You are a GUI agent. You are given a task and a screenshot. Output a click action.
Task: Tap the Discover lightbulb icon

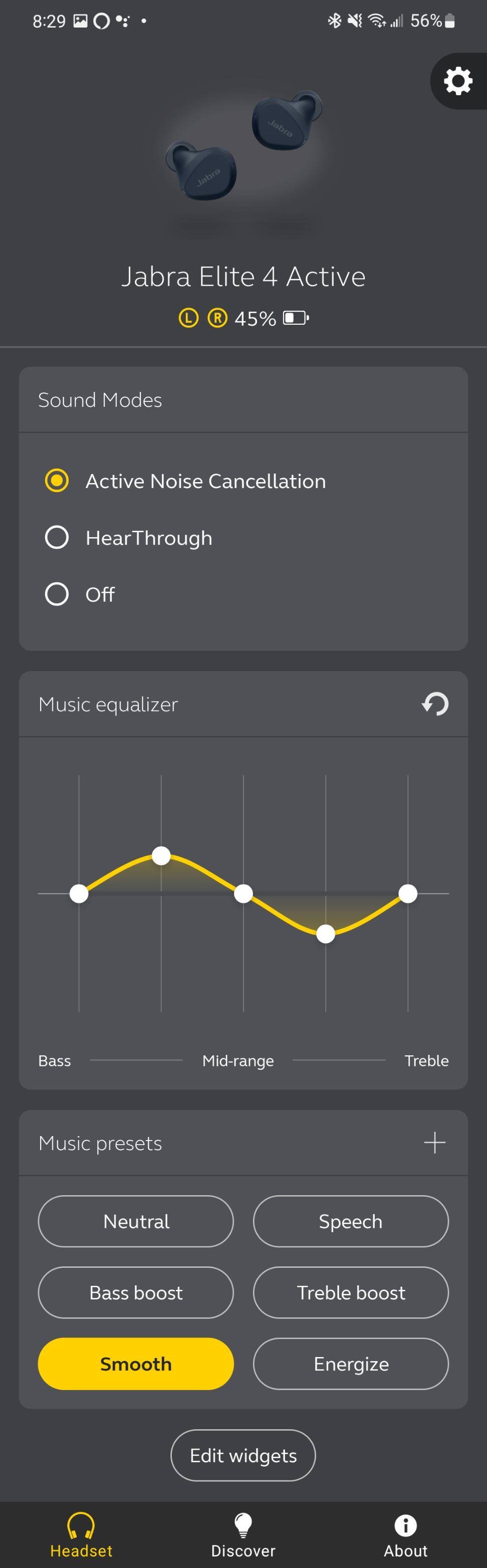[243, 1525]
